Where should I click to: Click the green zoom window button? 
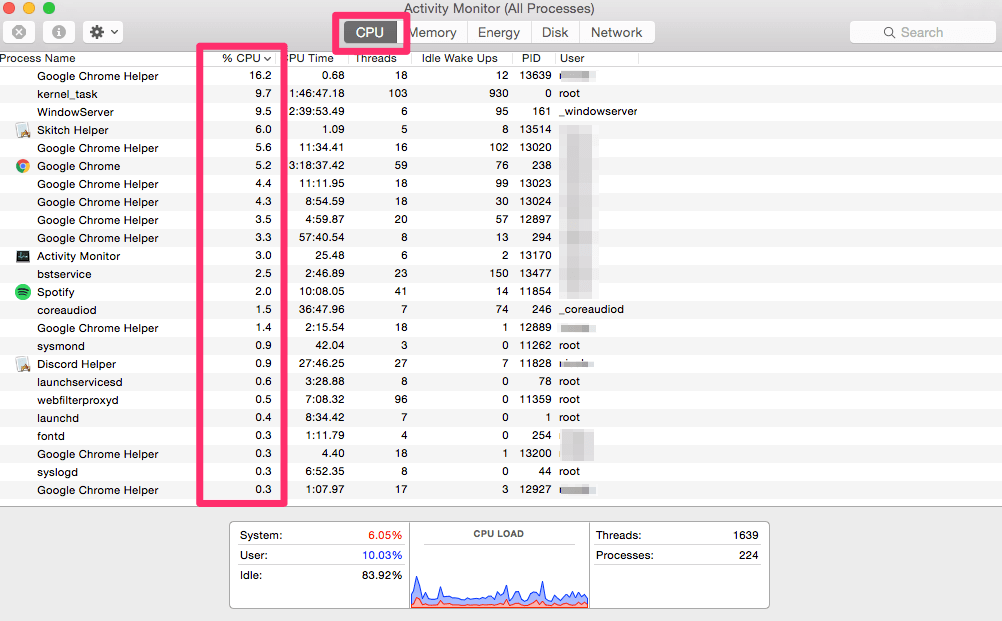click(x=49, y=8)
